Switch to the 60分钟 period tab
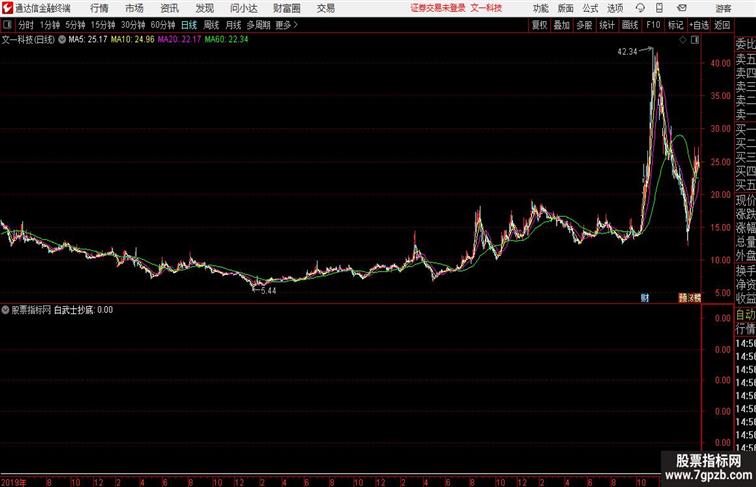Screen dimensions: 756x487 tap(163, 25)
